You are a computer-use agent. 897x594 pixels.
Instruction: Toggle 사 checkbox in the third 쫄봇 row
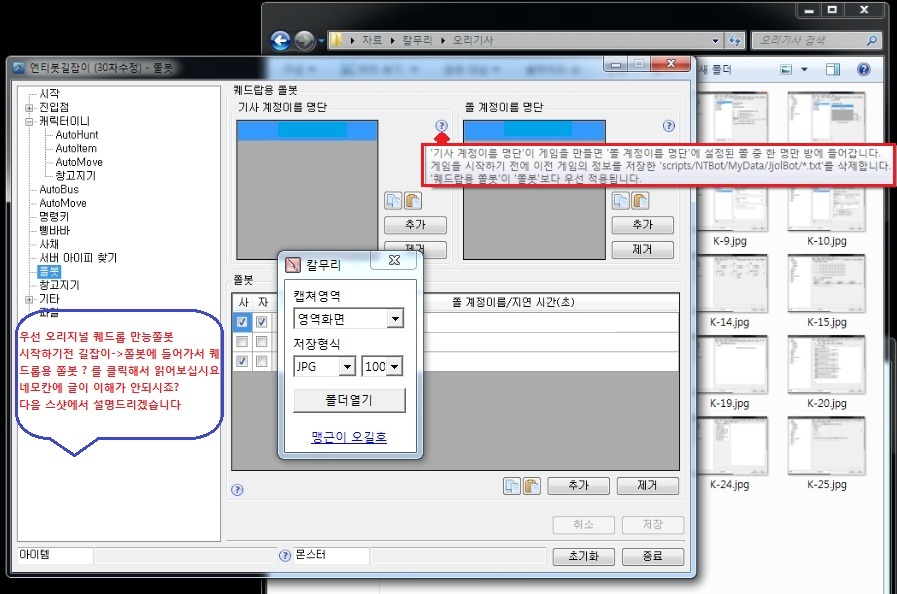click(x=242, y=361)
